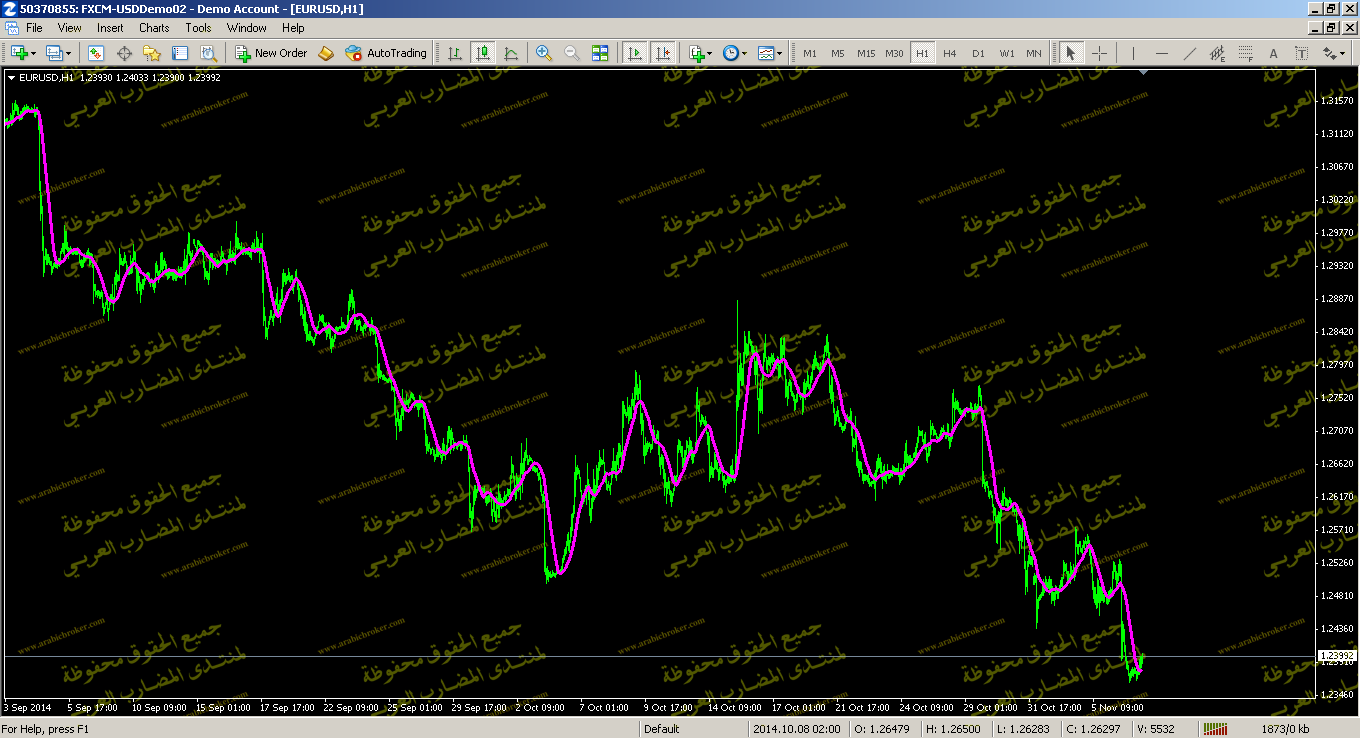Click the Default profile in status bar
The image size is (1360, 738).
pyautogui.click(x=662, y=729)
